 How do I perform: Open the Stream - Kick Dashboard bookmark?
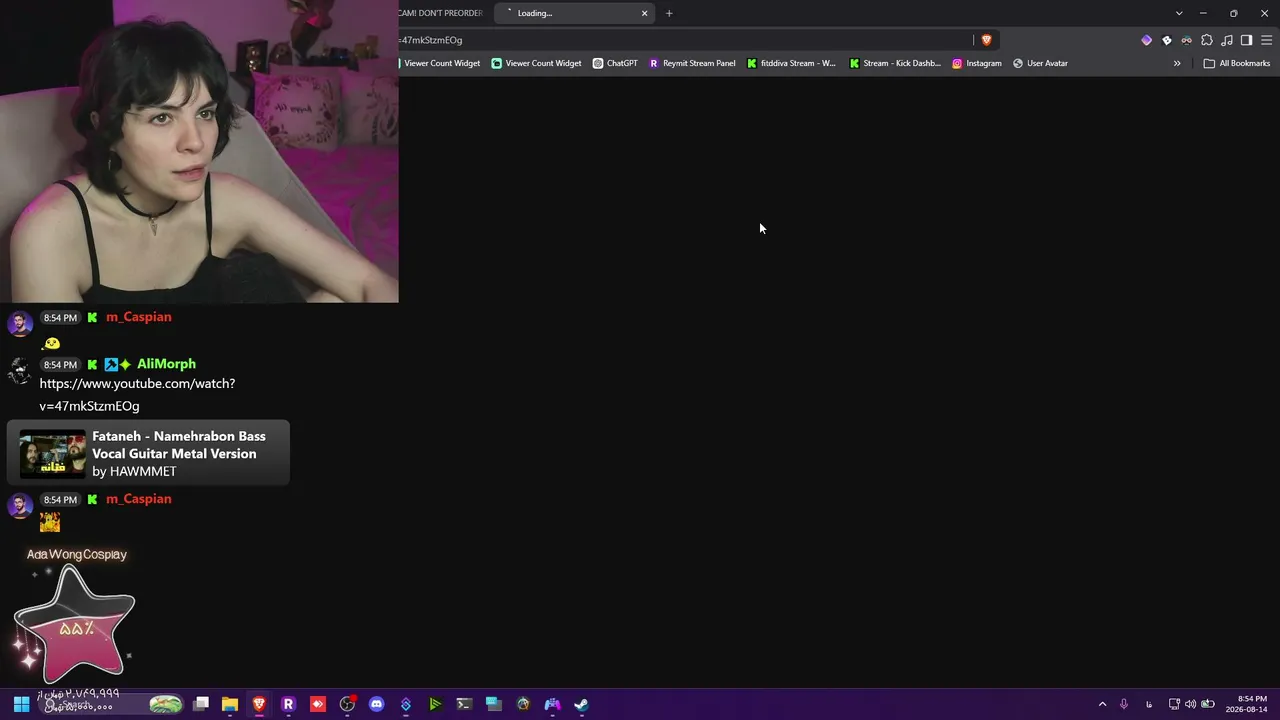coord(895,63)
